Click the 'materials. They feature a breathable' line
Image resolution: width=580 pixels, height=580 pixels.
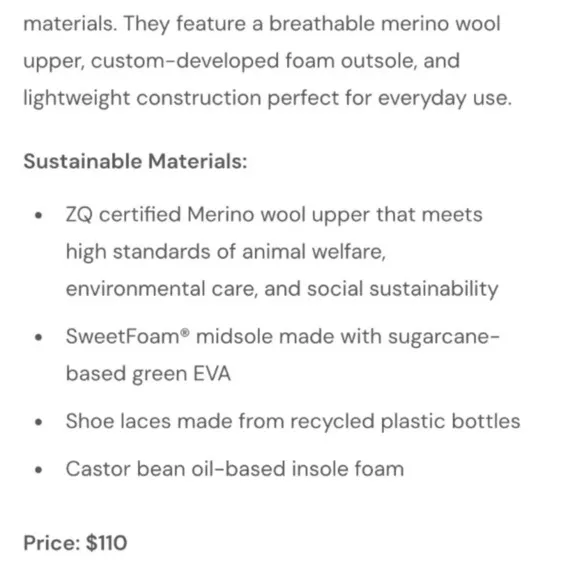coord(262,24)
